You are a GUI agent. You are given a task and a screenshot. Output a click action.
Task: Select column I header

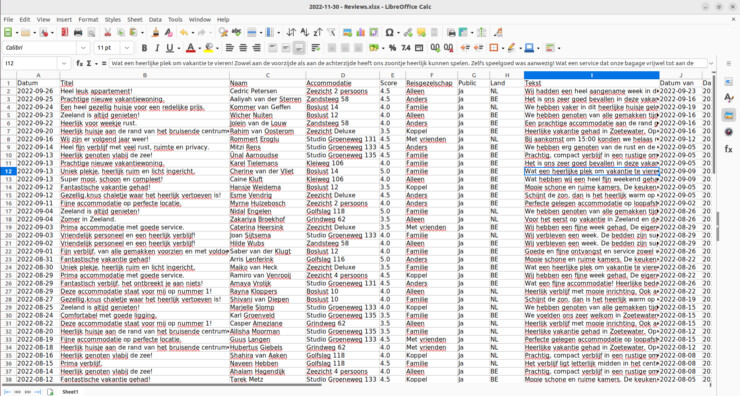(x=591, y=75)
